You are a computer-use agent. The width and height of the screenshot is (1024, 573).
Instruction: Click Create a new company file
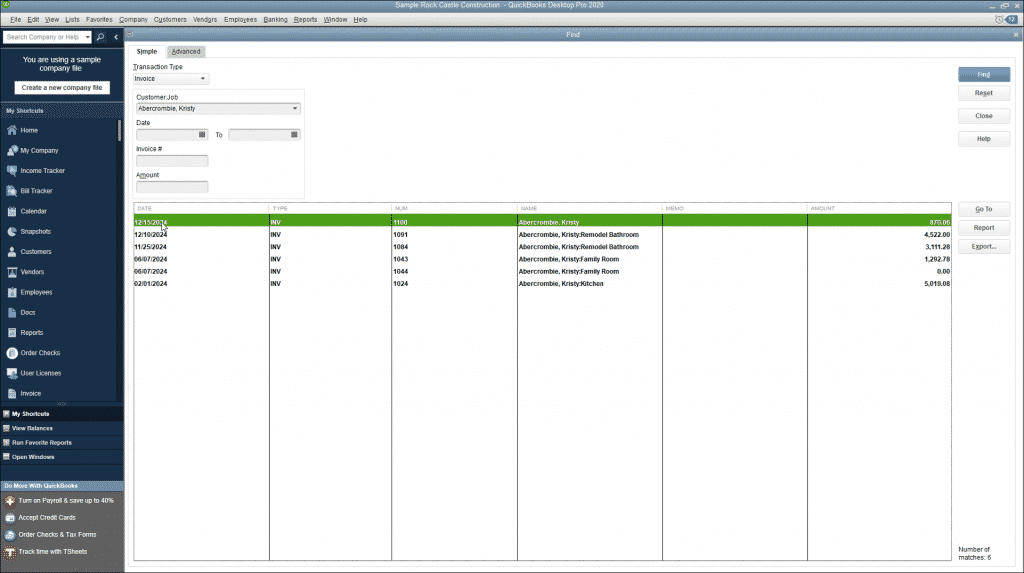pos(62,88)
